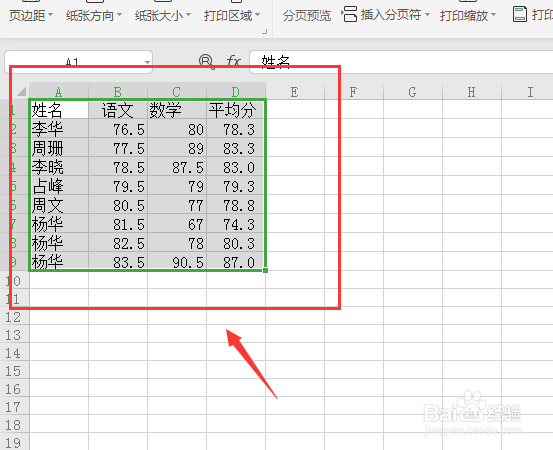Select column A header
The height and width of the screenshot is (450, 553).
pyautogui.click(x=59, y=92)
